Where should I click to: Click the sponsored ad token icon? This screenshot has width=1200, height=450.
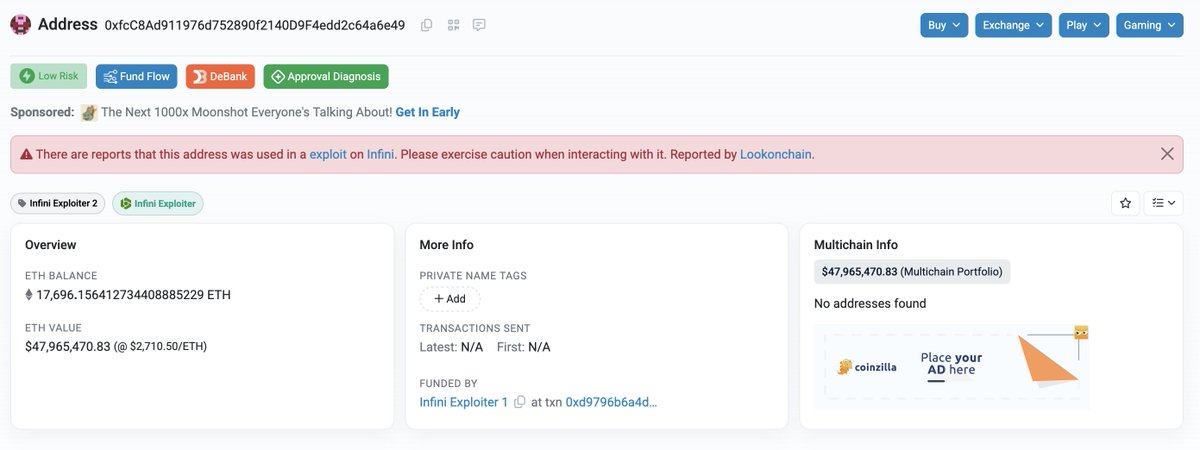point(89,112)
